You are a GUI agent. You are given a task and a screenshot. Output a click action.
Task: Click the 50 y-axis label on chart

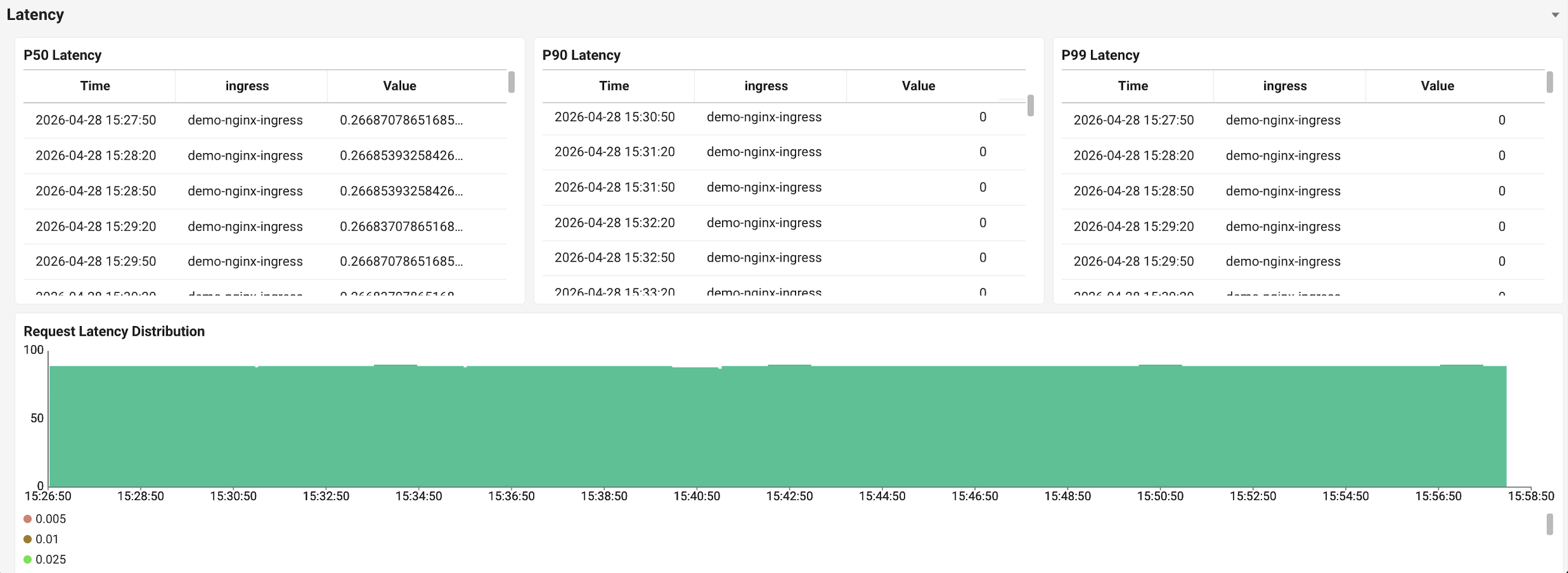coord(37,419)
